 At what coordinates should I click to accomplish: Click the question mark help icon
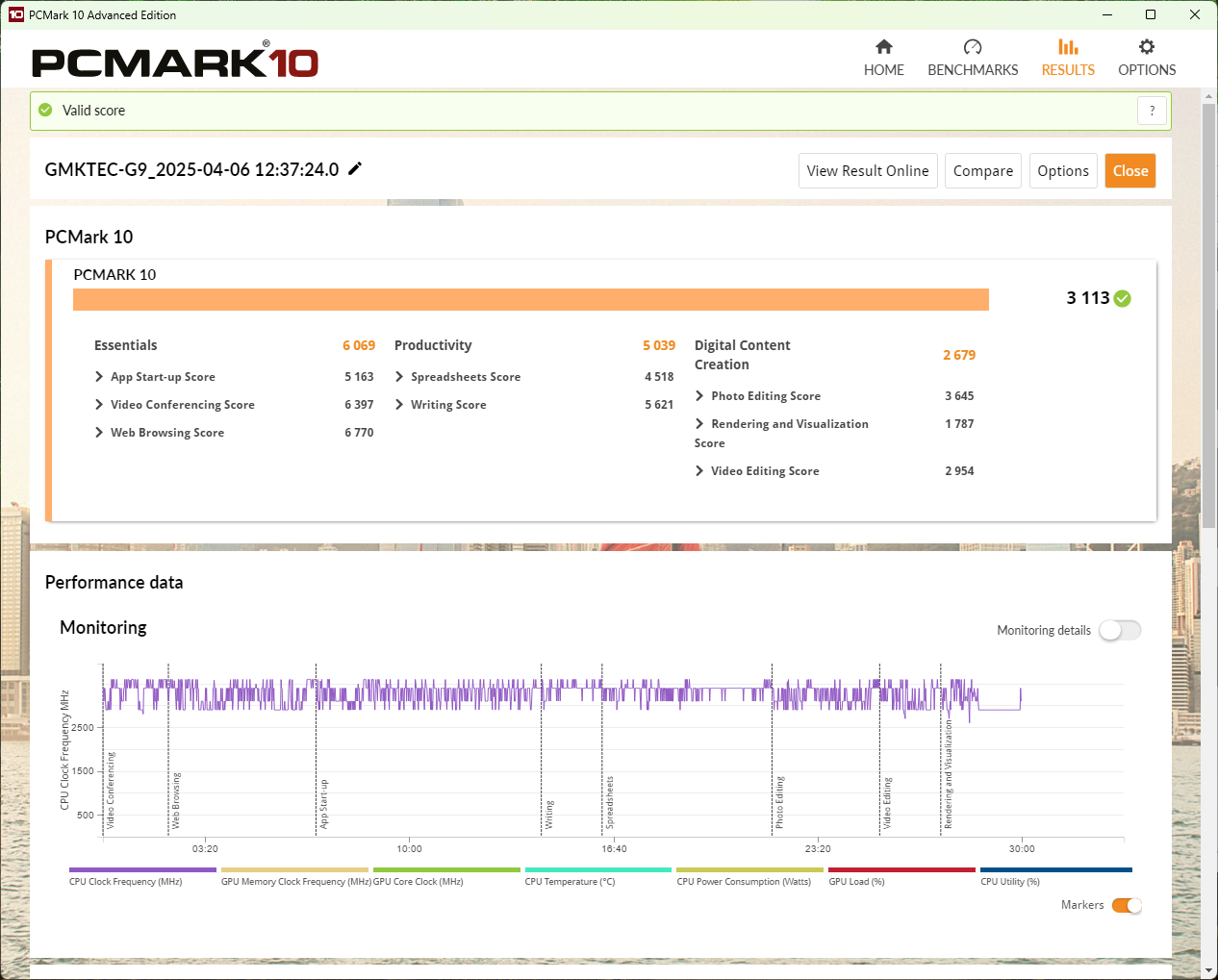click(x=1152, y=111)
